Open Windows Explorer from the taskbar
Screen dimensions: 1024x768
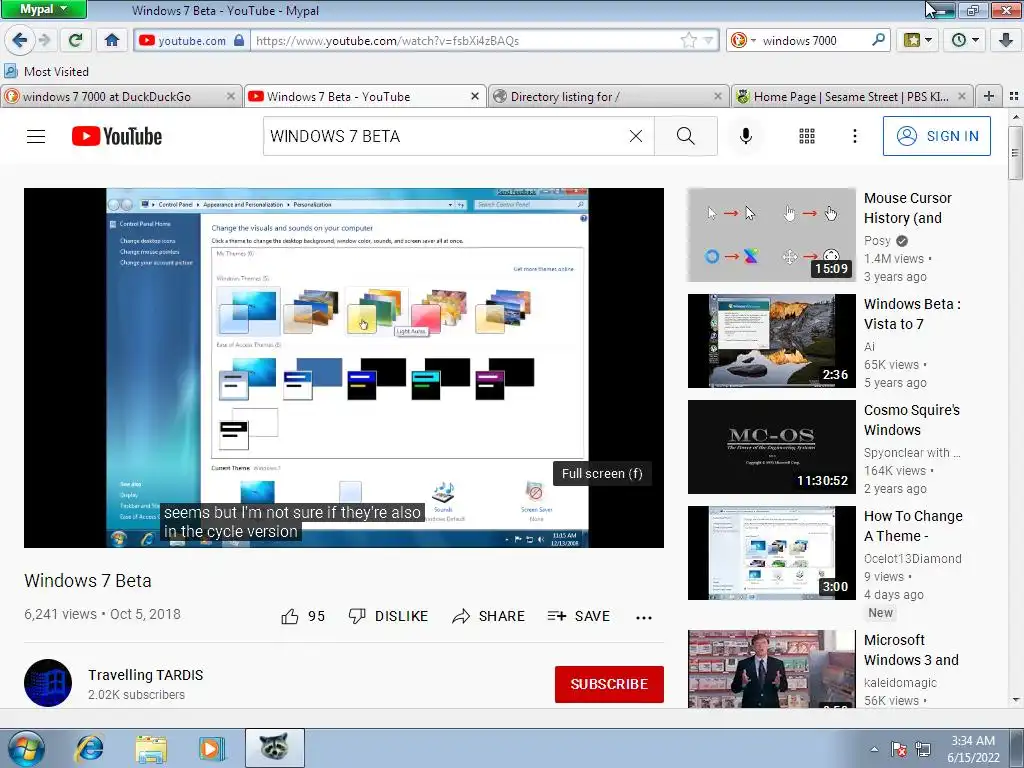[x=151, y=748]
